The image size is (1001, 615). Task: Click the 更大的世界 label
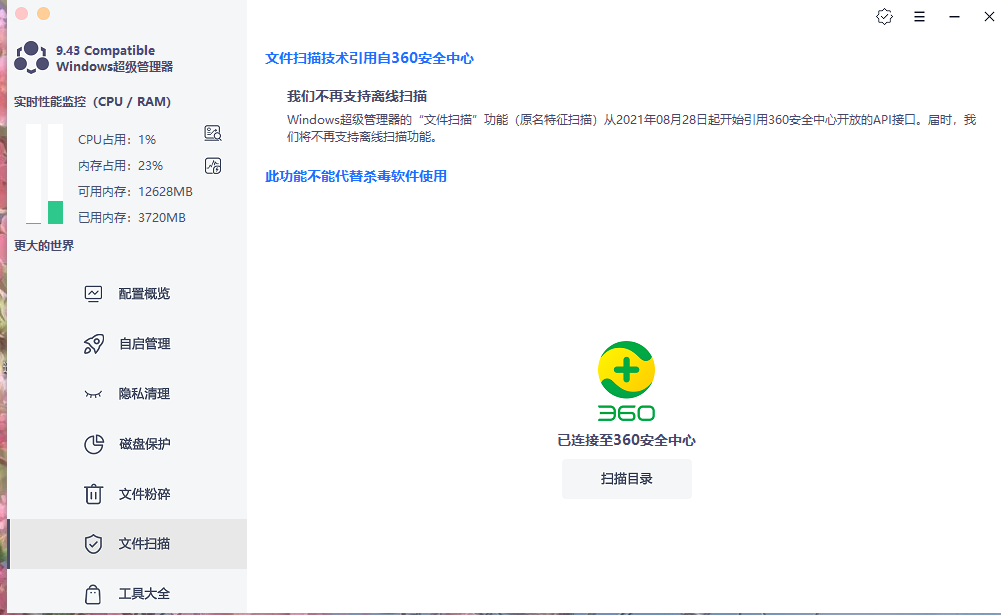pyautogui.click(x=44, y=246)
